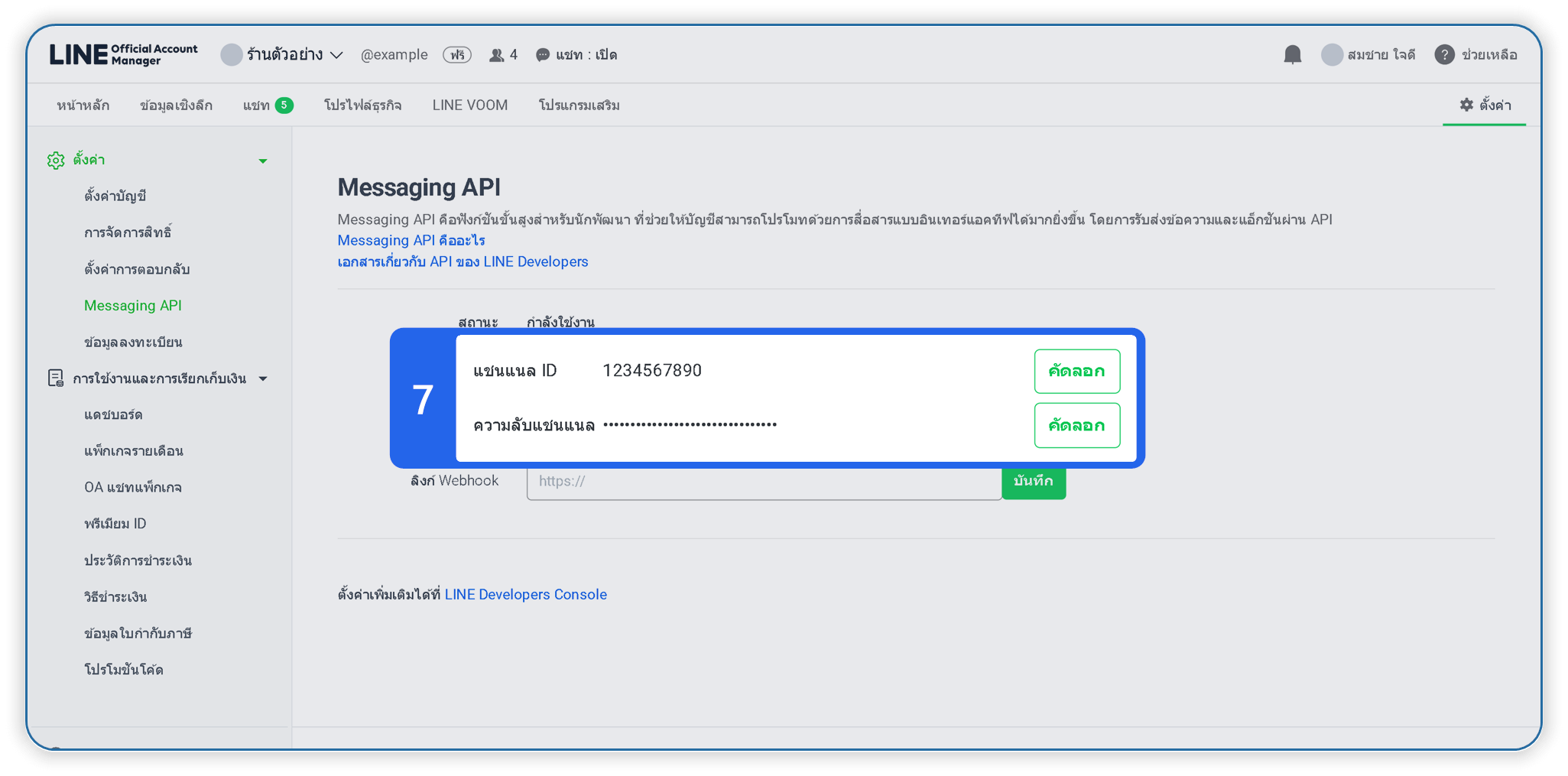This screenshot has height=776, width=1568.
Task: Click the ร้านตัวอย่าง account avatar
Action: [x=232, y=55]
